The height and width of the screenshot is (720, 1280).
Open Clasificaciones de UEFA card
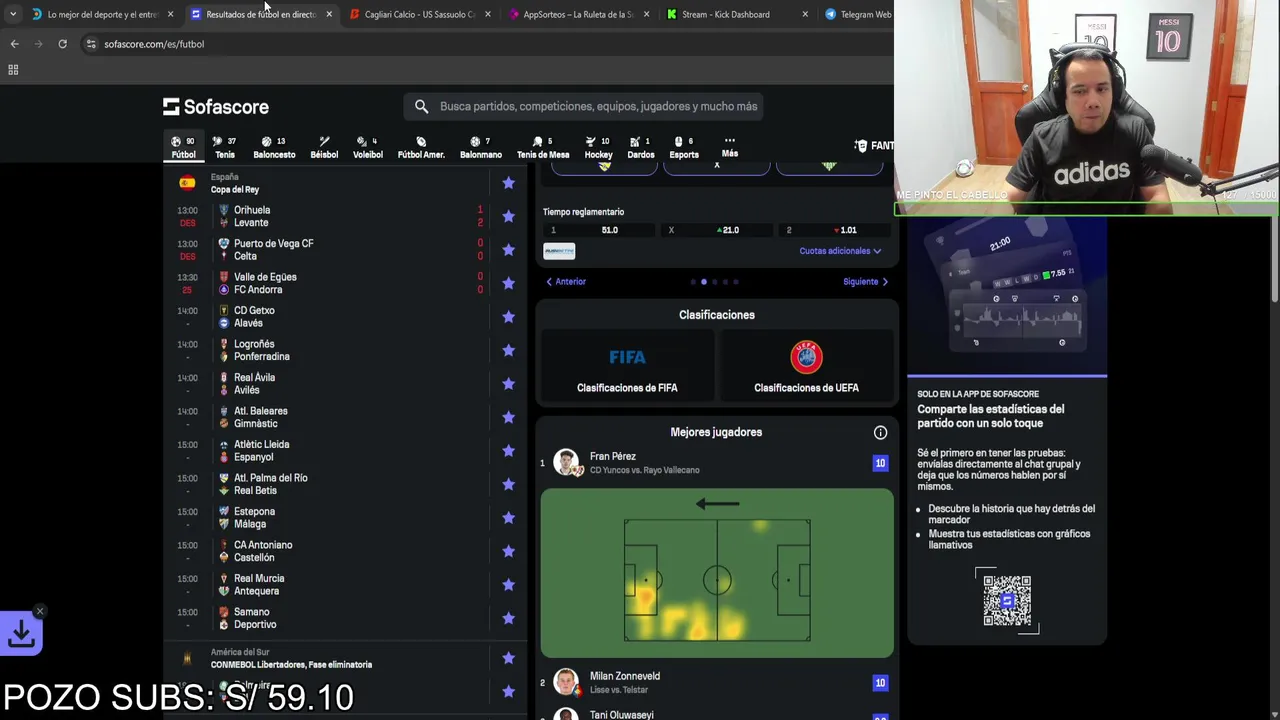point(806,368)
